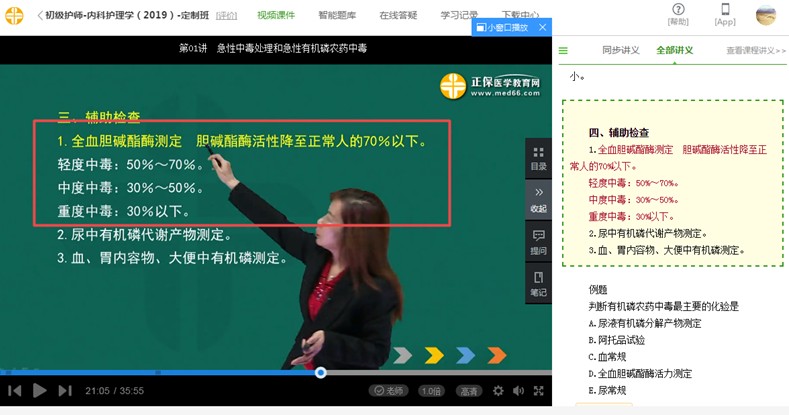Open video player settings gear
The height and width of the screenshot is (415, 789).
(x=498, y=391)
